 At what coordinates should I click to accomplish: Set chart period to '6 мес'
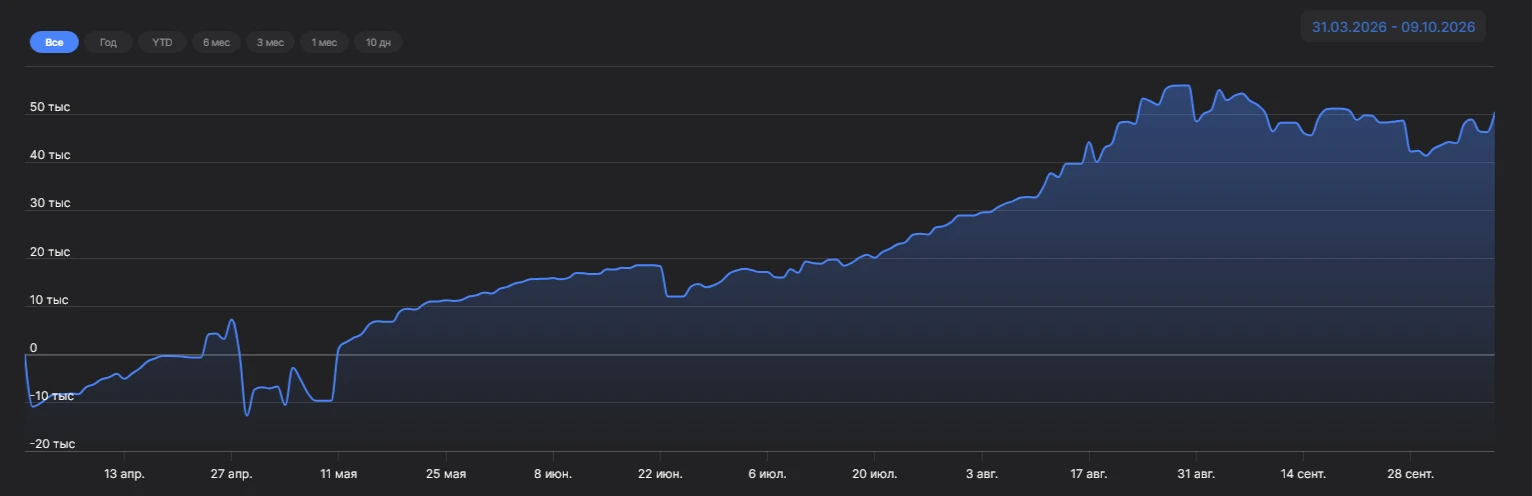[x=216, y=42]
